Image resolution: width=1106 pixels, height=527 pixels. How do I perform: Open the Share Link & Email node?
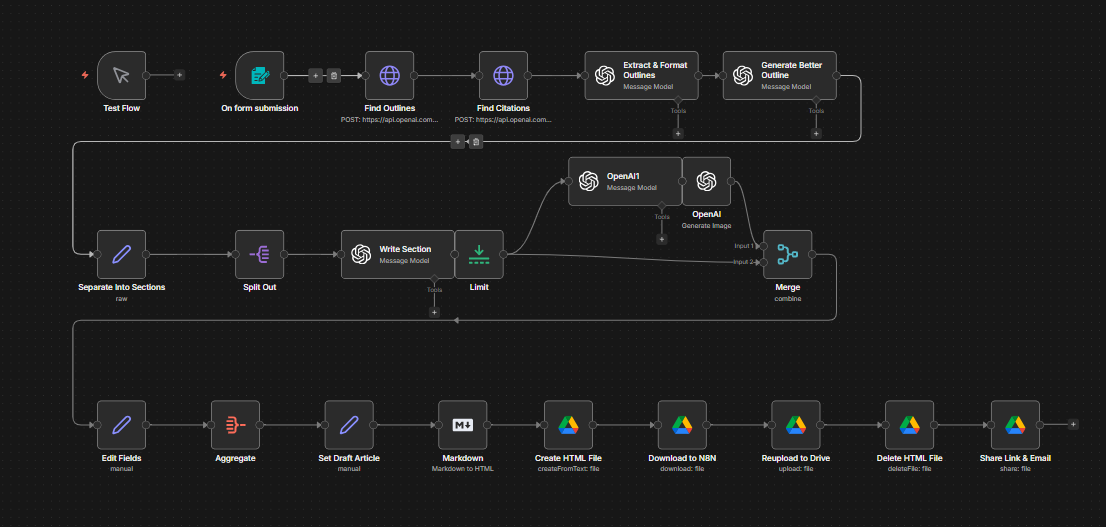tap(1014, 425)
